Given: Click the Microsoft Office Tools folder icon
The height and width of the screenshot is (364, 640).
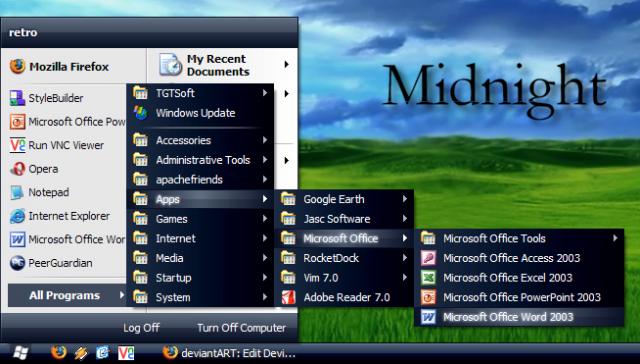Looking at the screenshot, I should (x=428, y=239).
